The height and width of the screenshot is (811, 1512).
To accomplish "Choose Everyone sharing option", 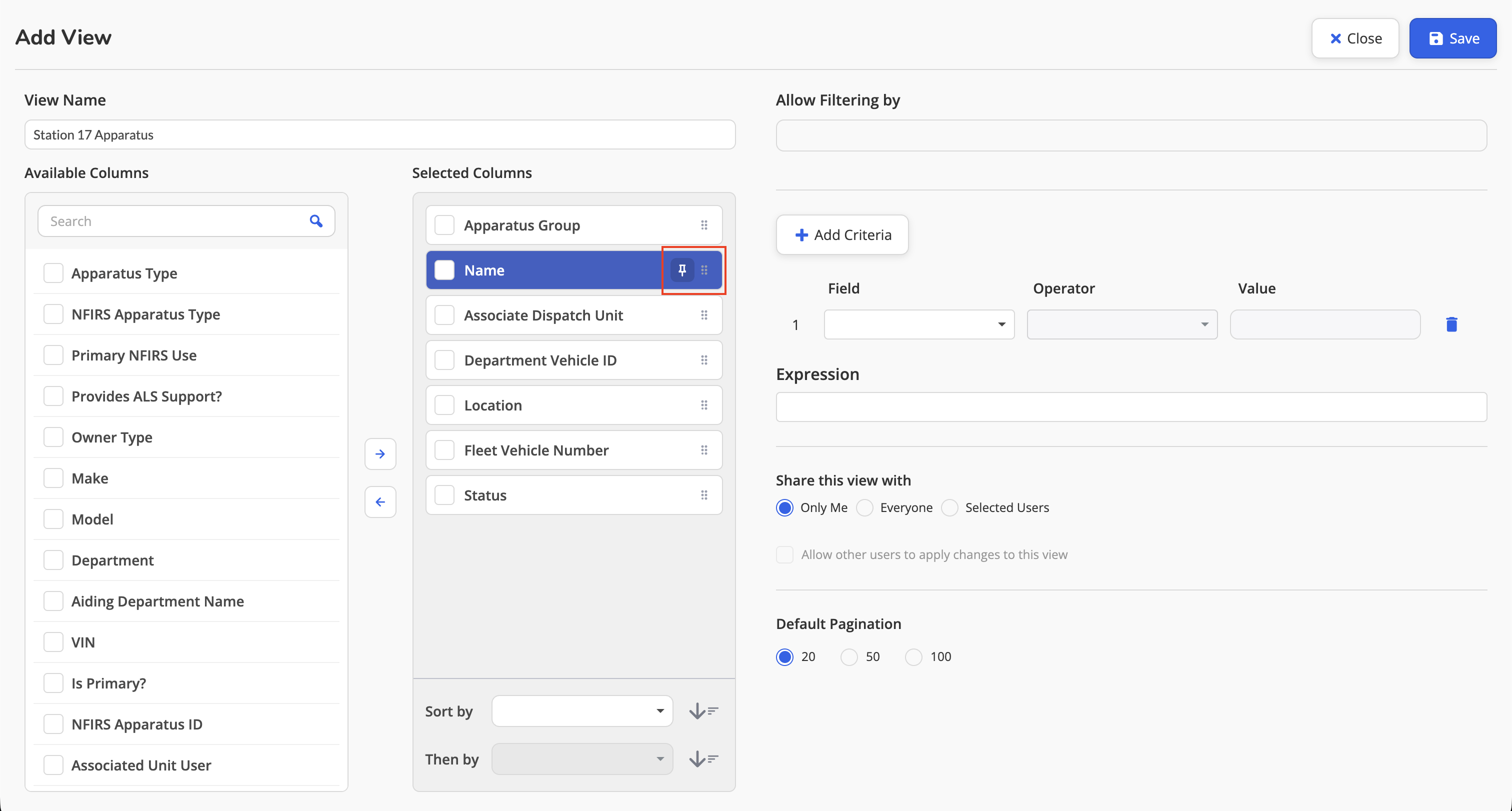I will 864,507.
